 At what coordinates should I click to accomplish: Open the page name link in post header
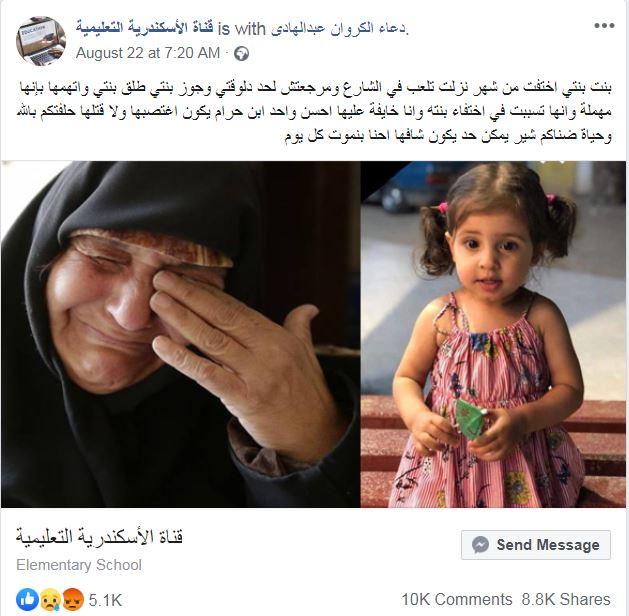[x=145, y=28]
